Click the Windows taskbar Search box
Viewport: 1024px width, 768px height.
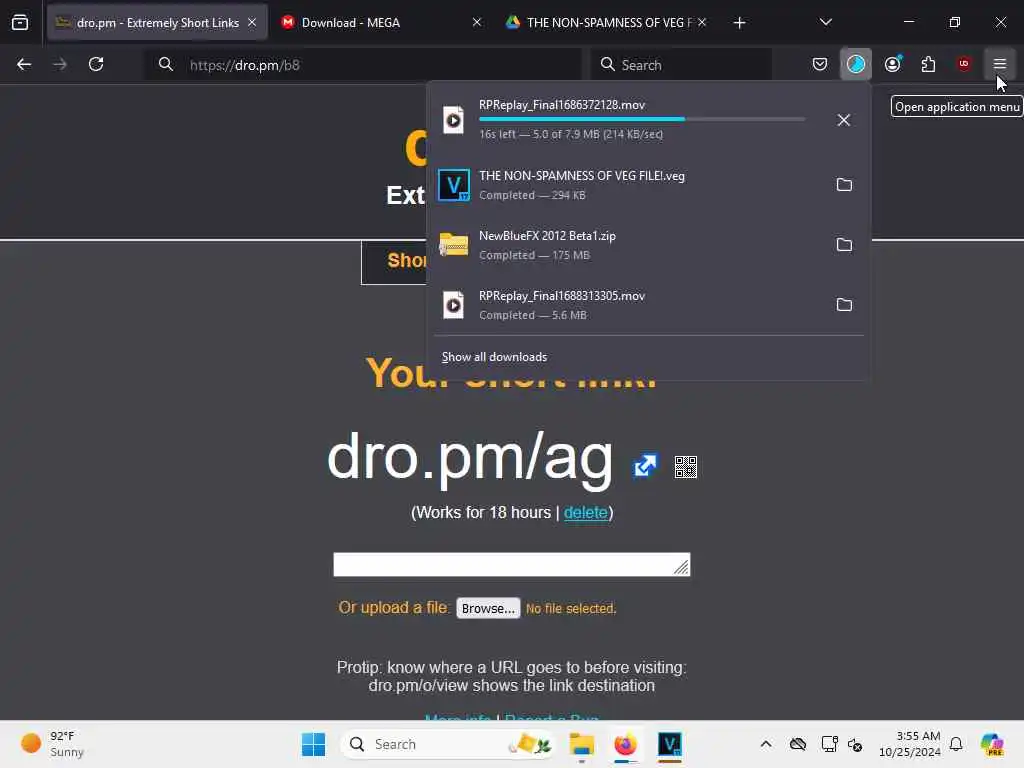448,744
